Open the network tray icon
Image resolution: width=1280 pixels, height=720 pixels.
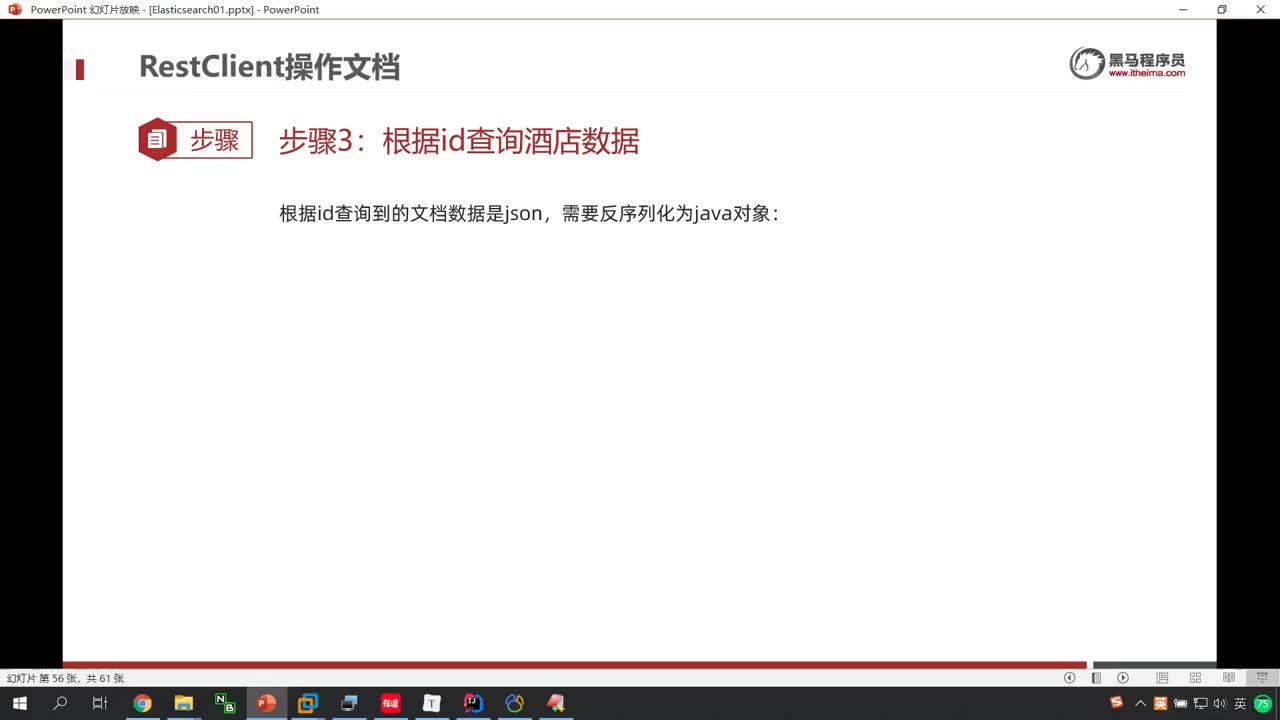[x=1201, y=703]
